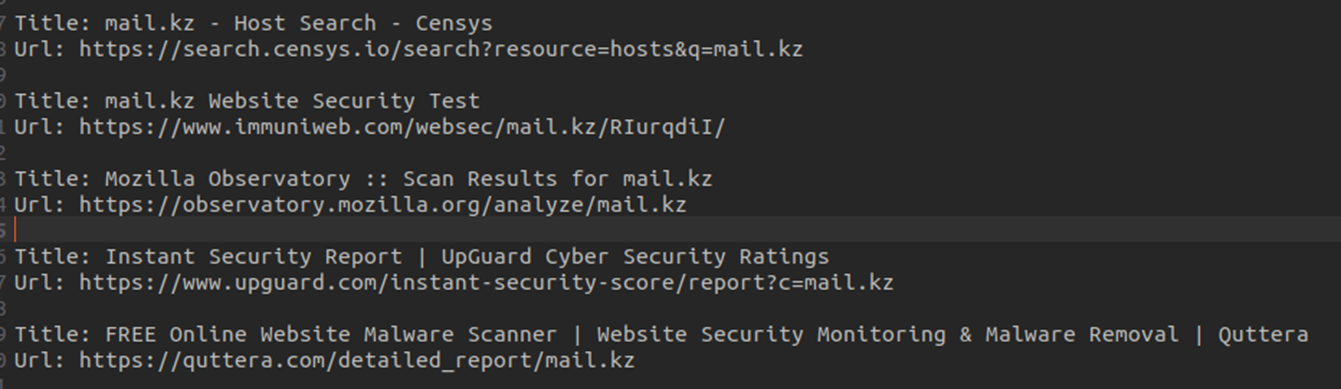Click the upguard.com instant-security-score URL
The image size is (1341, 389).
click(x=487, y=282)
